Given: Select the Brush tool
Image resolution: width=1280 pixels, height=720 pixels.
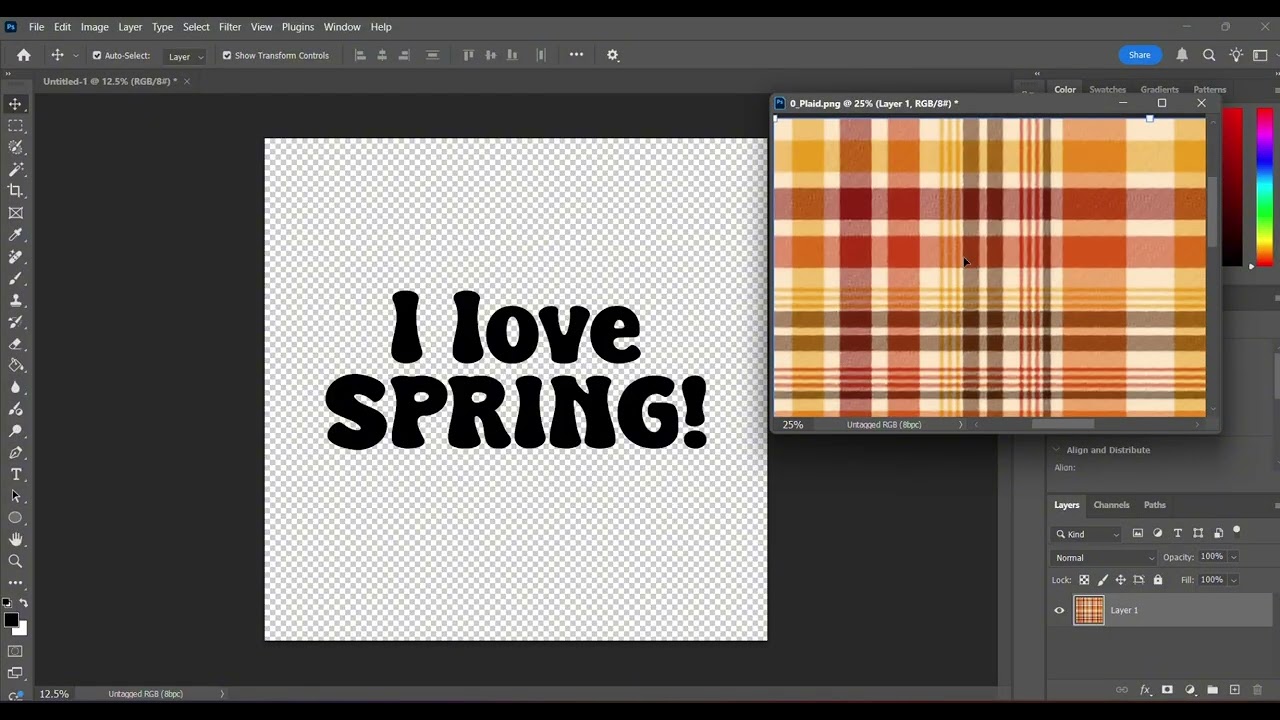Looking at the screenshot, I should [15, 279].
